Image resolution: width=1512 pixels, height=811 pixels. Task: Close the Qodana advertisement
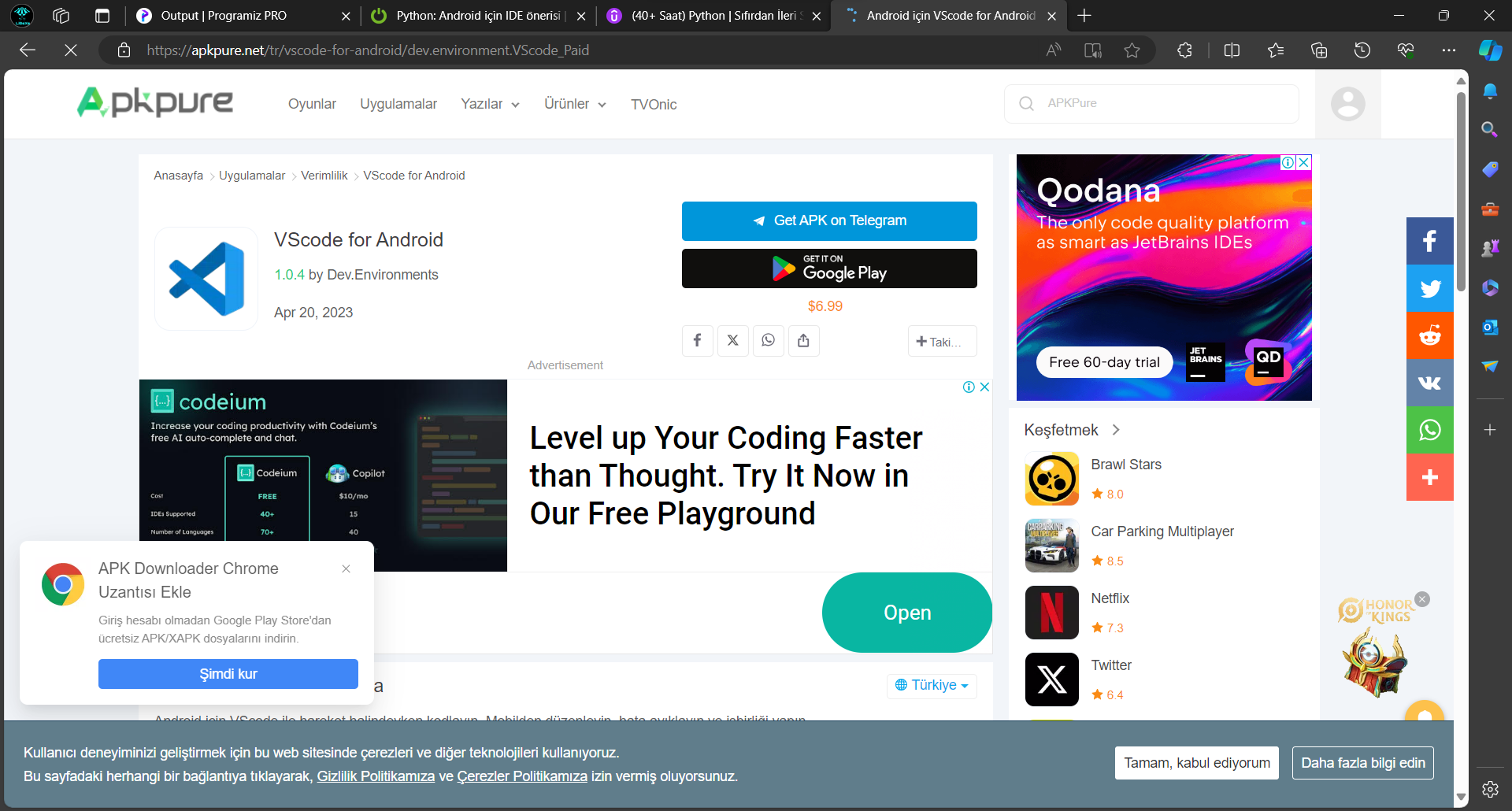coord(1304,162)
